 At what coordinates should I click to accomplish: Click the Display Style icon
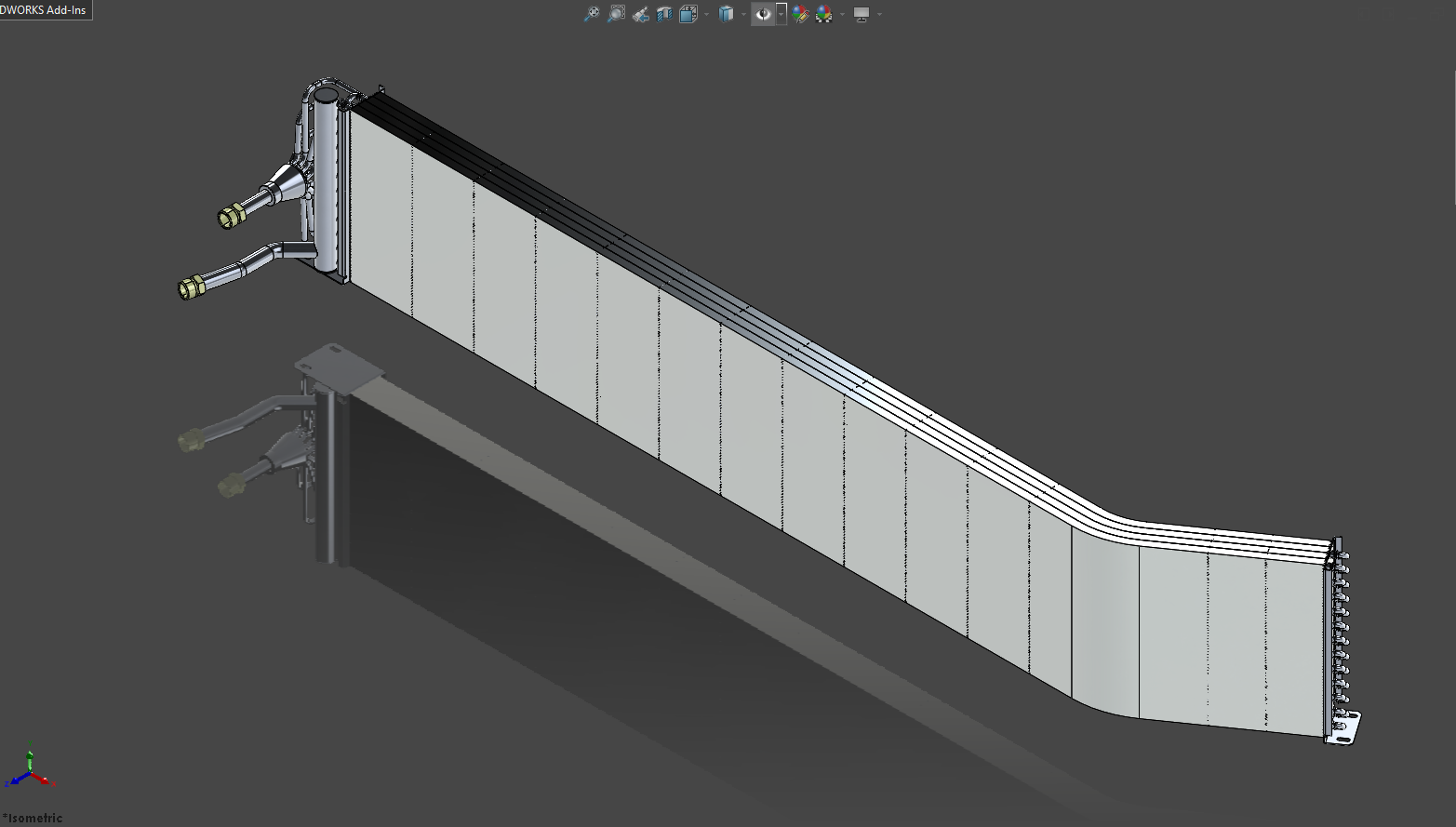coord(726,14)
